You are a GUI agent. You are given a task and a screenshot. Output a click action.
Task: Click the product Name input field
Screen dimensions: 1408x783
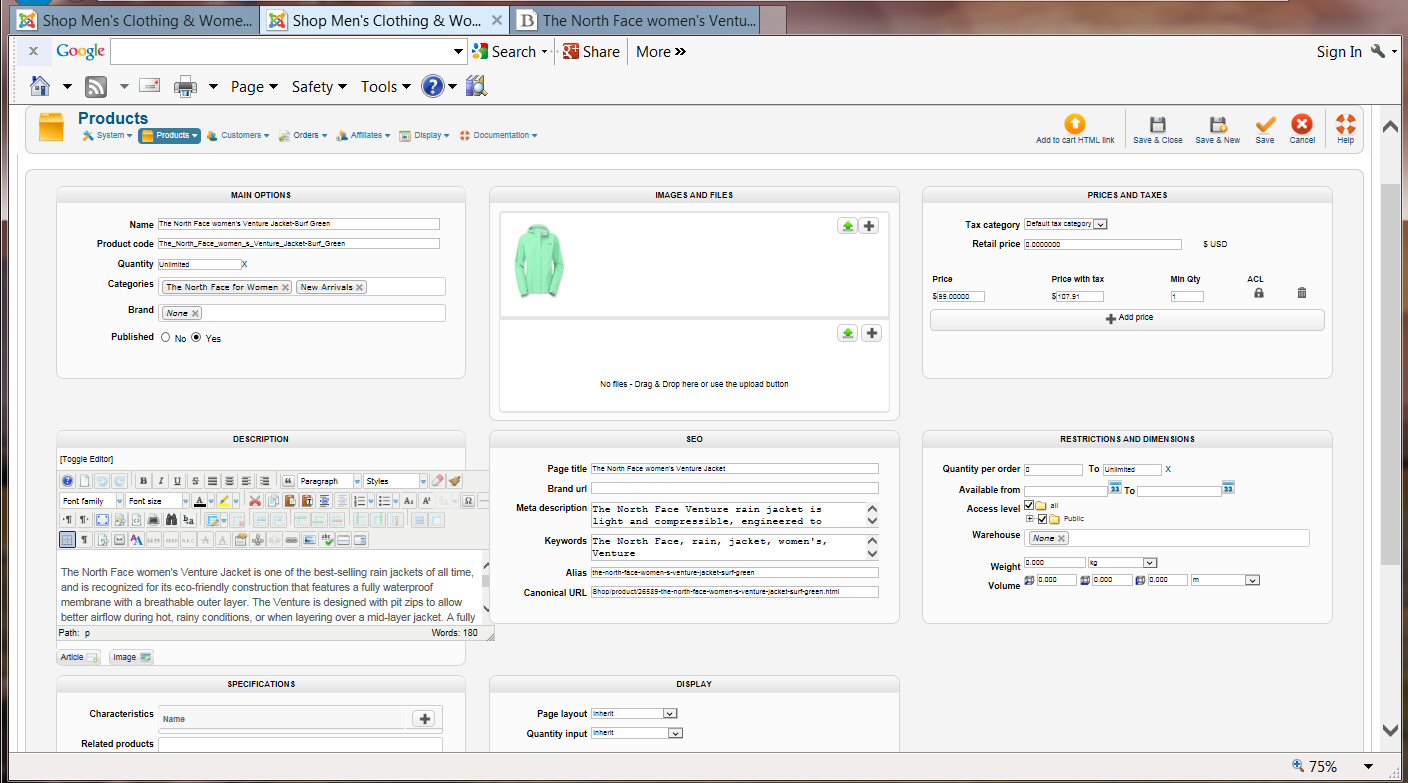[x=299, y=224]
